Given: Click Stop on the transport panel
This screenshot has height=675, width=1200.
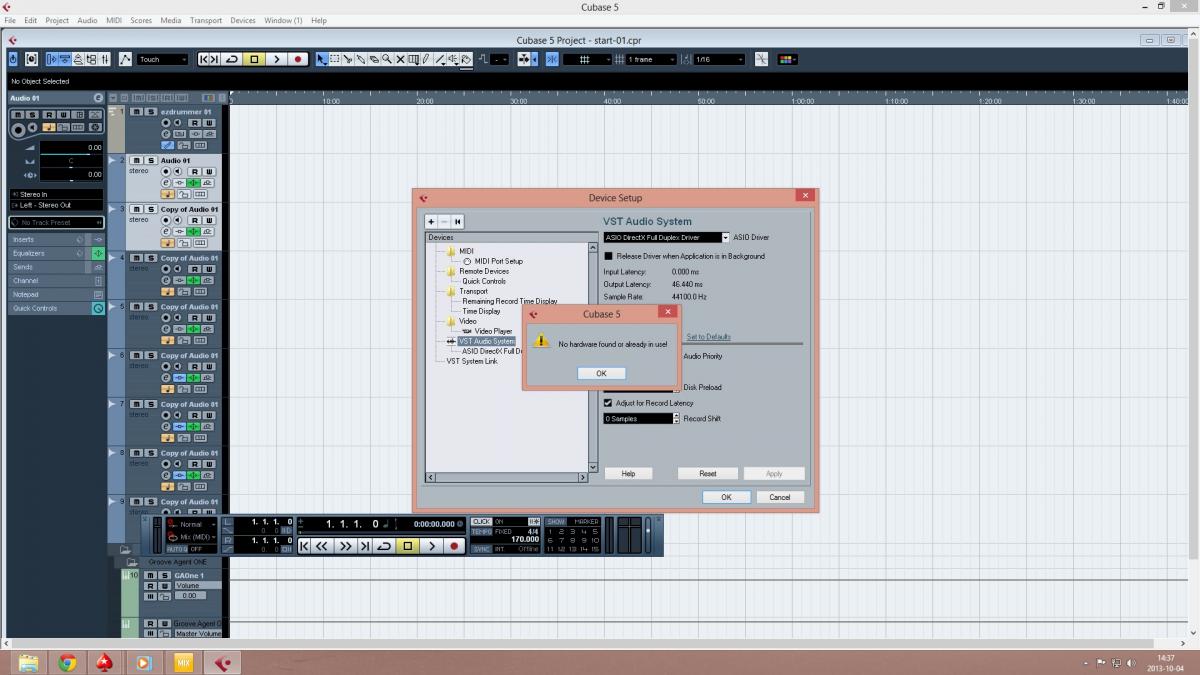Looking at the screenshot, I should coord(408,546).
